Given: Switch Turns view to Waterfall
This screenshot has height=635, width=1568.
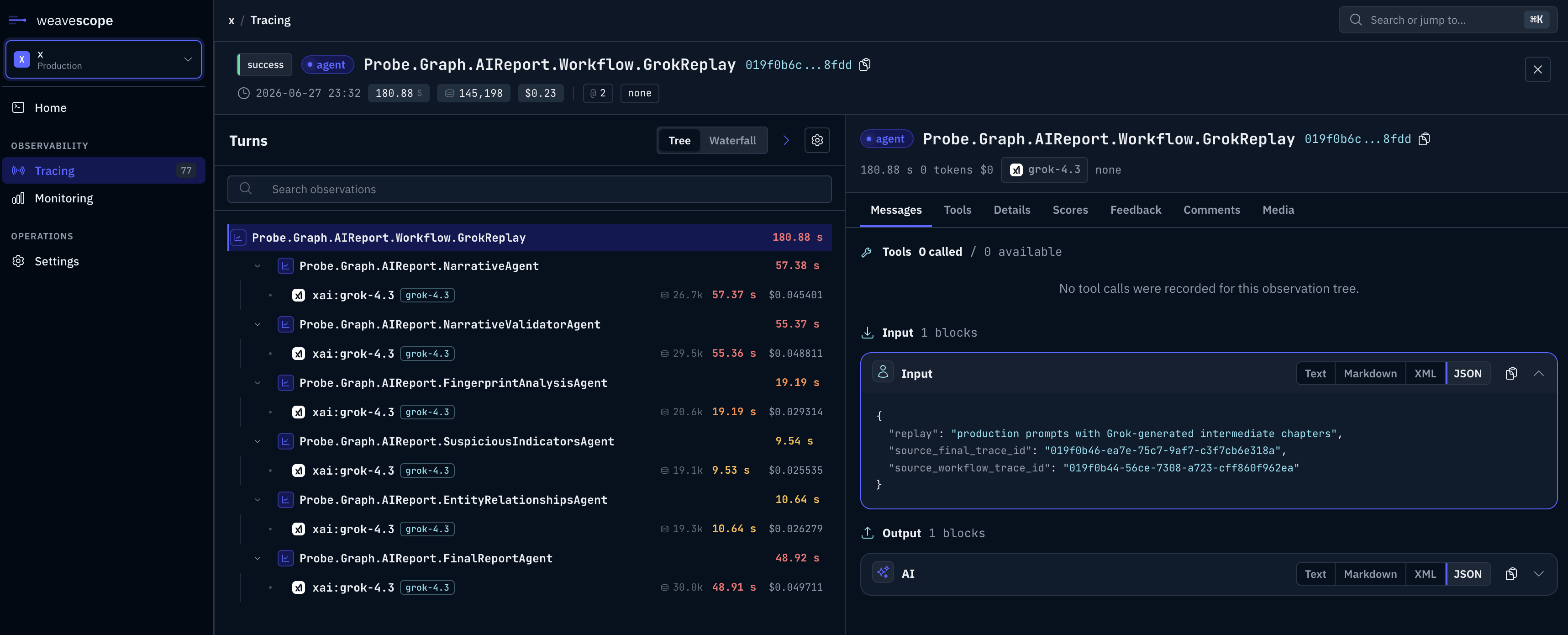Looking at the screenshot, I should (732, 141).
